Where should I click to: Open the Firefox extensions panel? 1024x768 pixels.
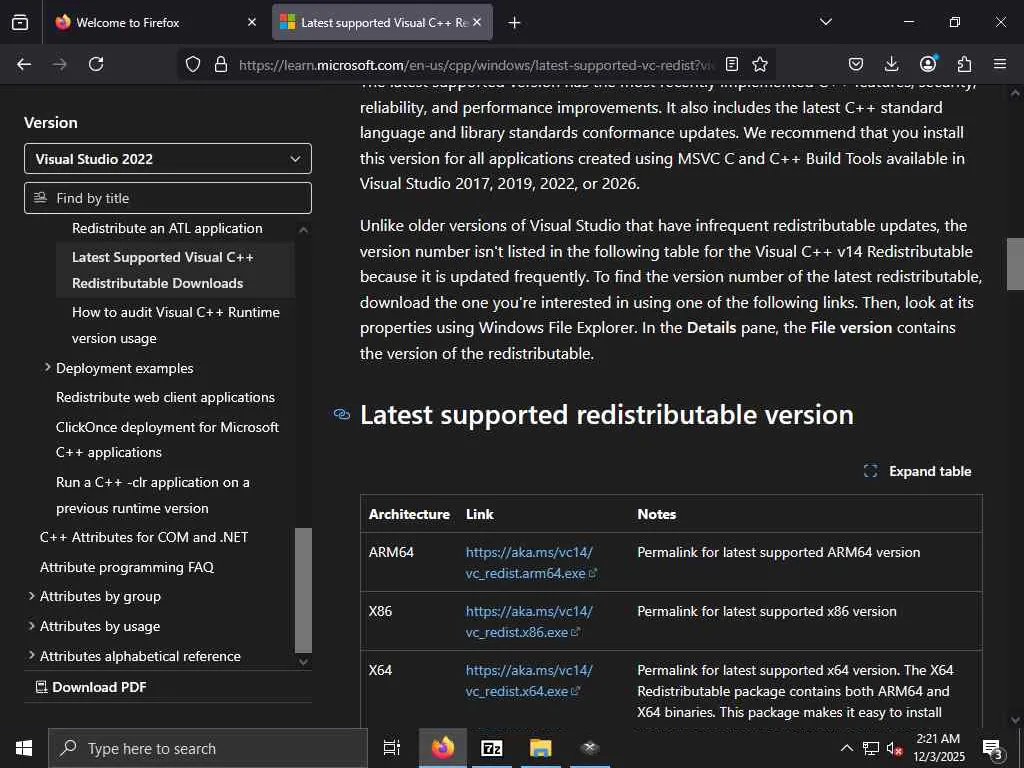(x=964, y=64)
